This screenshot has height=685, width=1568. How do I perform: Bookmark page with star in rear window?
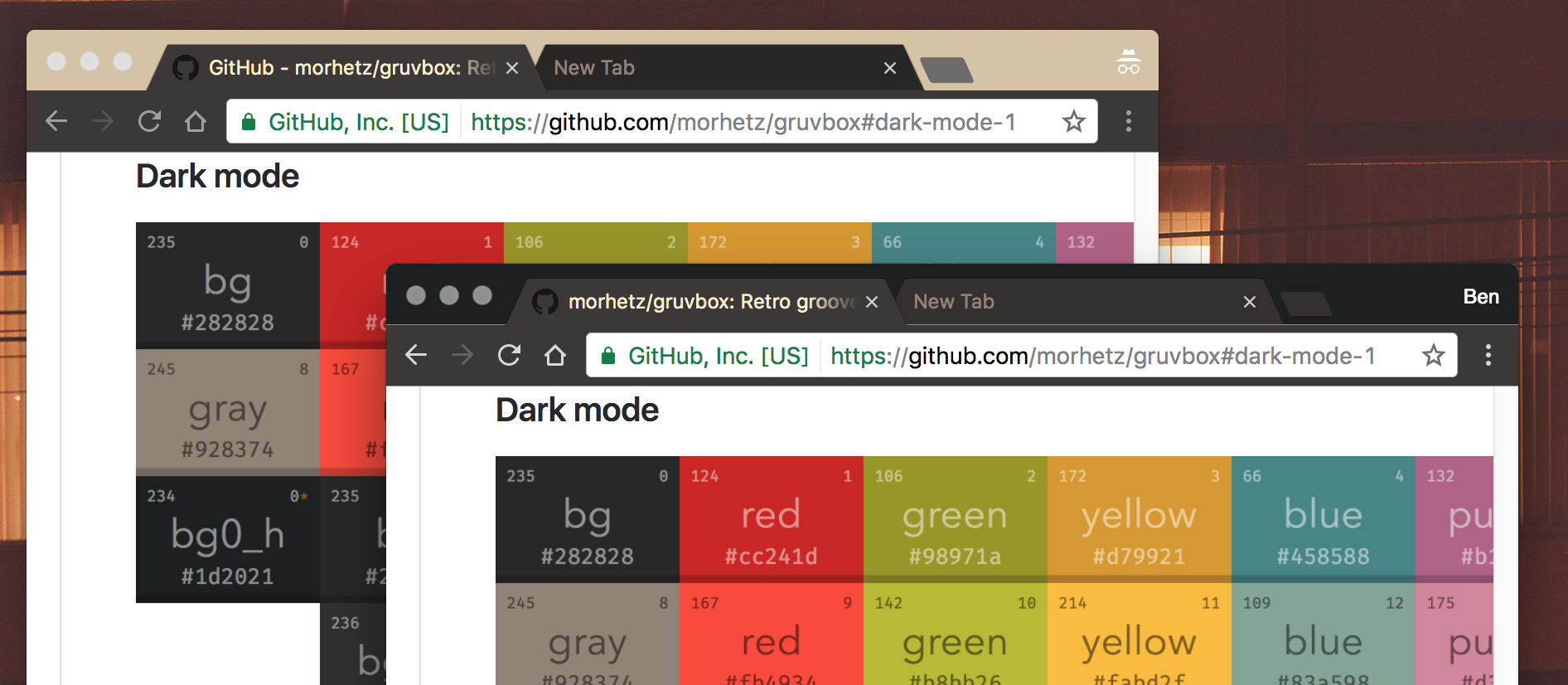point(1074,122)
